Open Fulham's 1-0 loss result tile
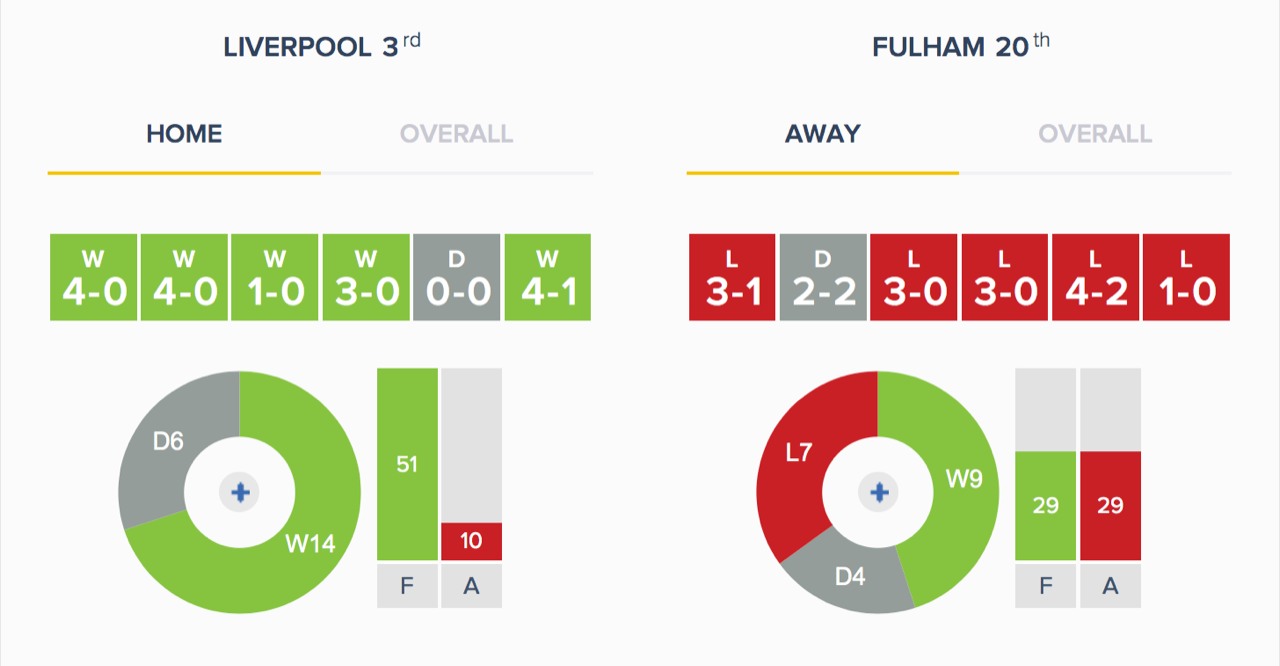The image size is (1280, 666). point(1186,277)
